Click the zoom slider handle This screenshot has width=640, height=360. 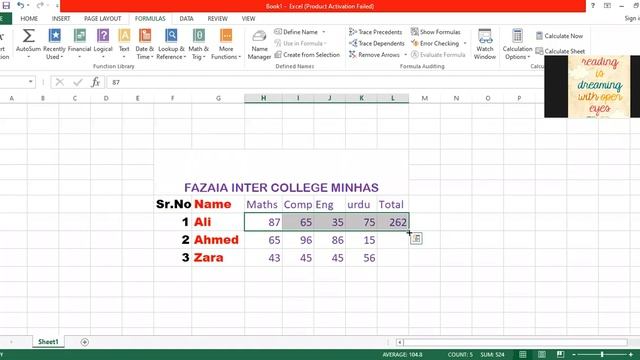[x=602, y=354]
